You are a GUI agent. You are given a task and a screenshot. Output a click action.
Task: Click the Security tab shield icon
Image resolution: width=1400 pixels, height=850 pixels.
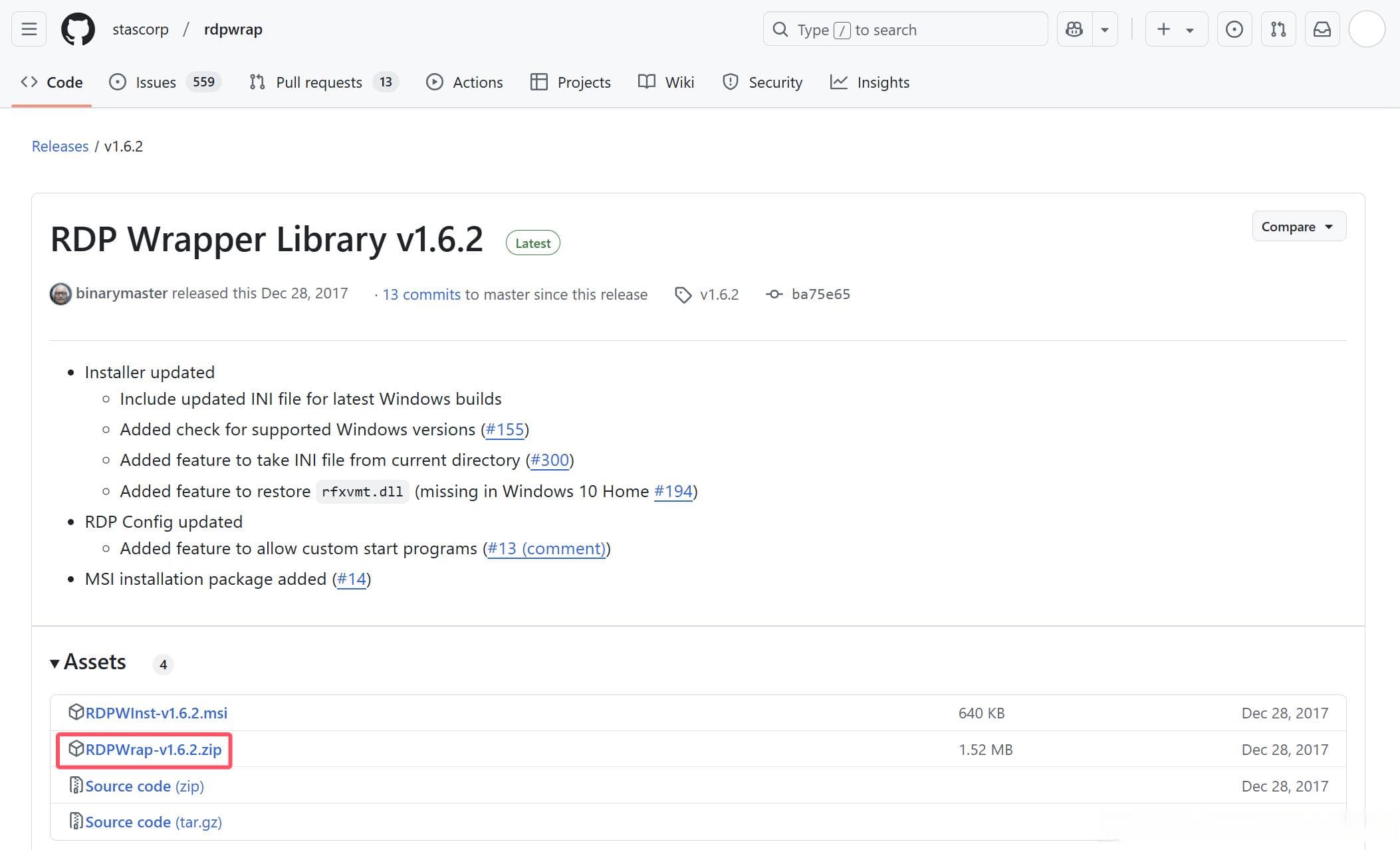point(730,82)
